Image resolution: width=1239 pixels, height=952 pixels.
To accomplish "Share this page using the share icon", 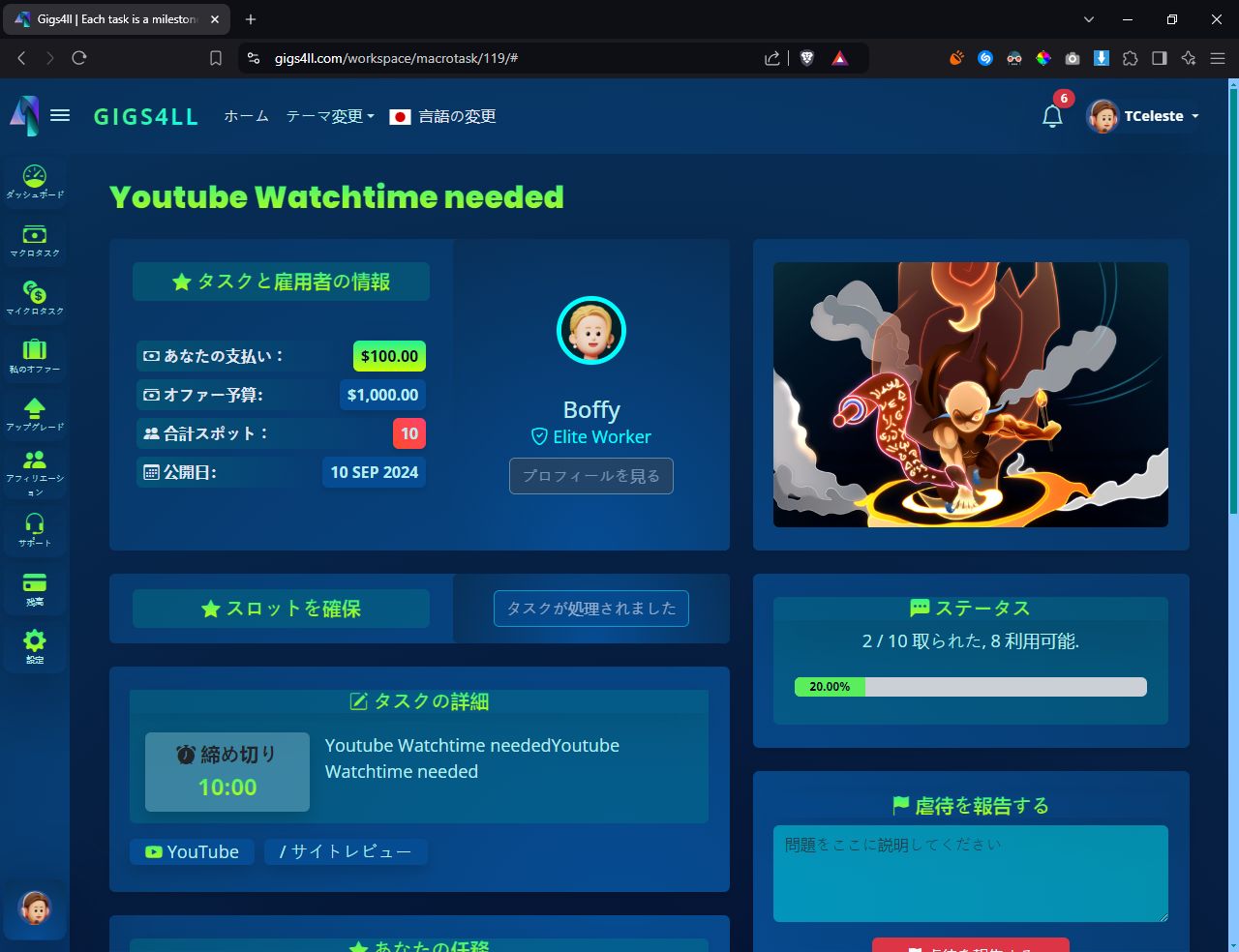I will pos(771,58).
